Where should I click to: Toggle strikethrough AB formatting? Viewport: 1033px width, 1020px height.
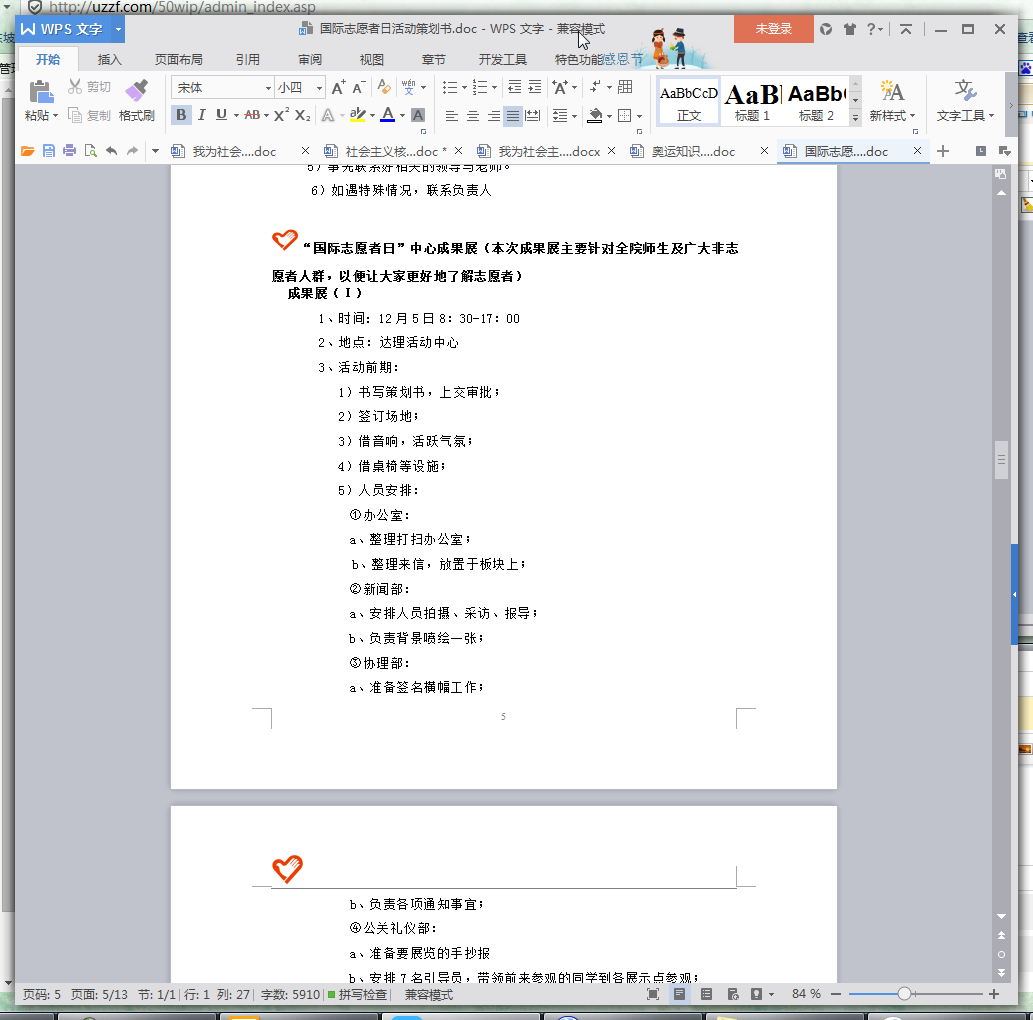[252, 115]
